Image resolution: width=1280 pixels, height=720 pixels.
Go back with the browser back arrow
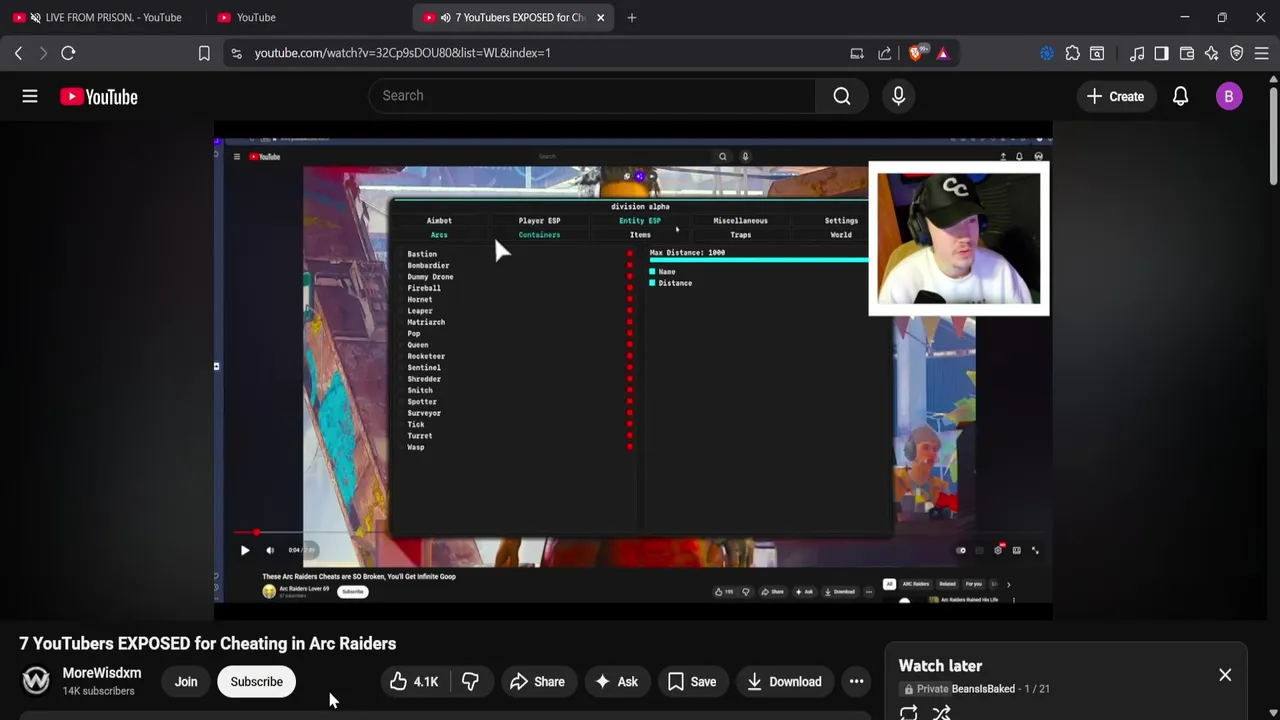click(18, 53)
